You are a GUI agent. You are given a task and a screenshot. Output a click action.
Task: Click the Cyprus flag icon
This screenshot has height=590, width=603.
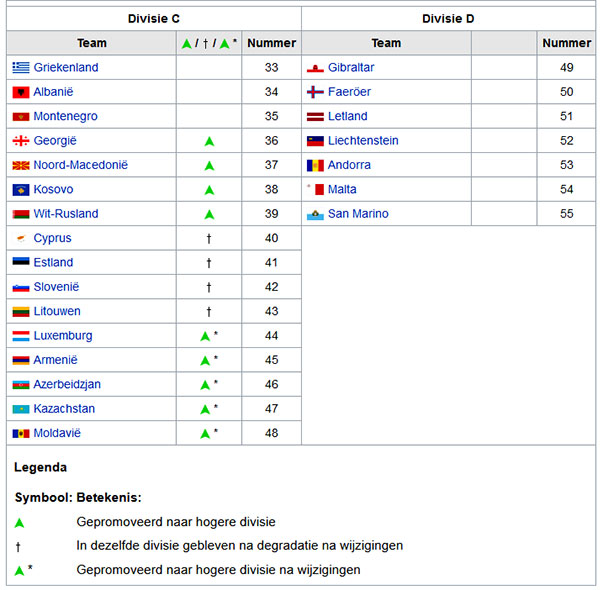(21, 238)
